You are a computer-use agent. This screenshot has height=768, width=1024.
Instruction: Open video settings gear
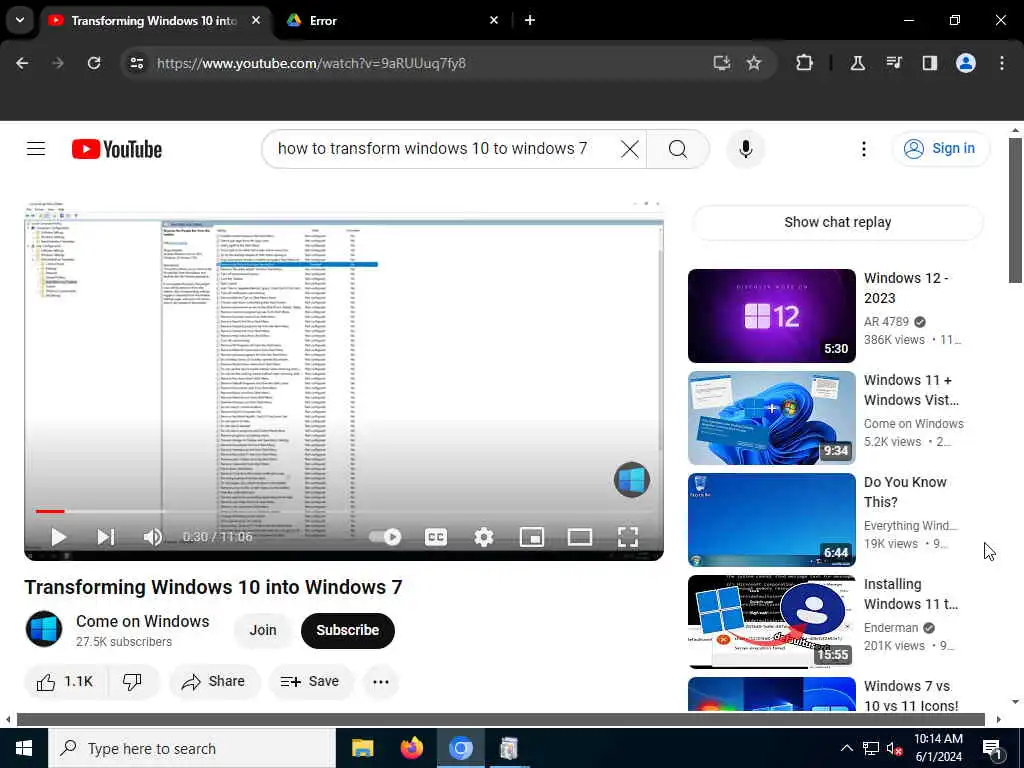pos(483,537)
